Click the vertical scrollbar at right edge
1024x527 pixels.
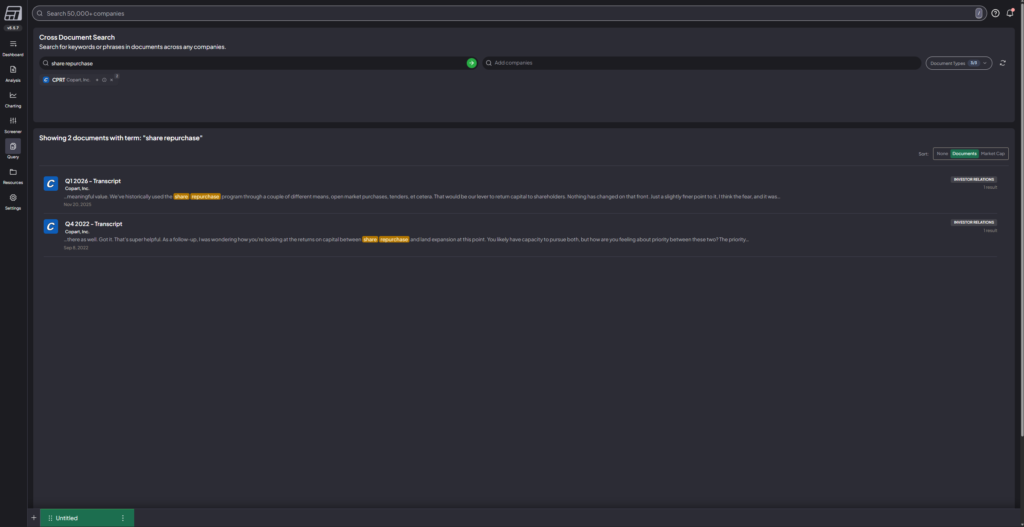coord(1021,222)
